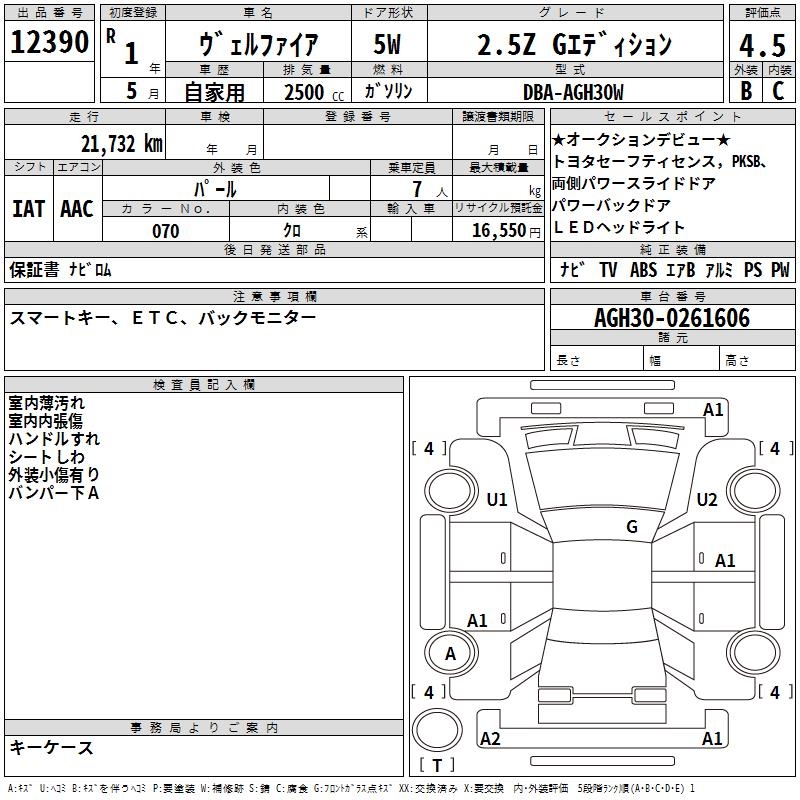
Task: Select the exterior grade B cell
Action: pos(745,90)
